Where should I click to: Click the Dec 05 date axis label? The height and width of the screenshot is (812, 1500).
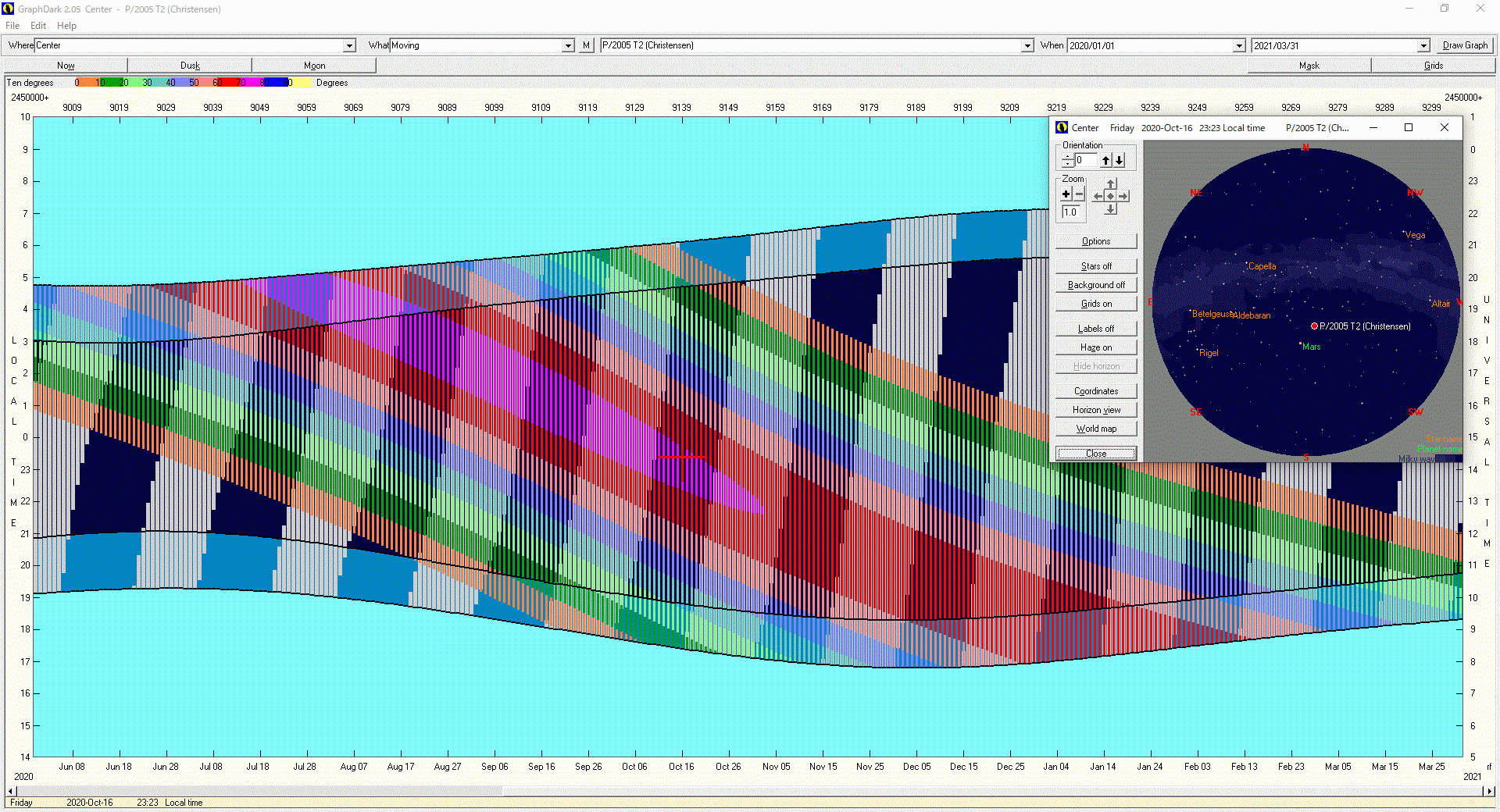916,767
